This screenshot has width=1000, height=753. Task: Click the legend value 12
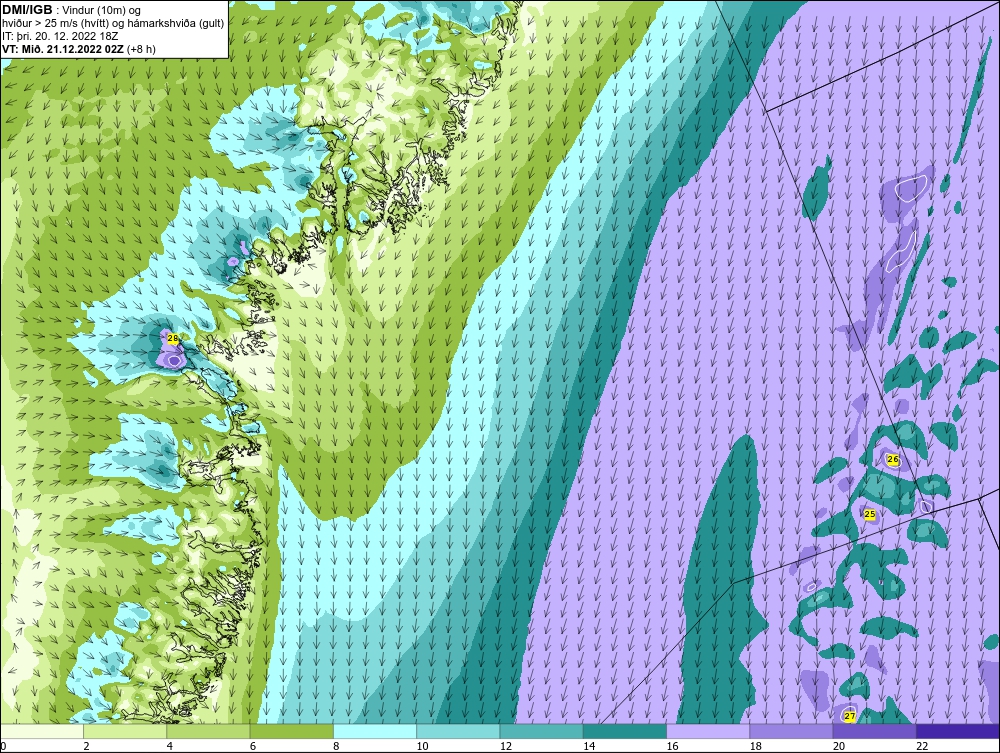506,746
